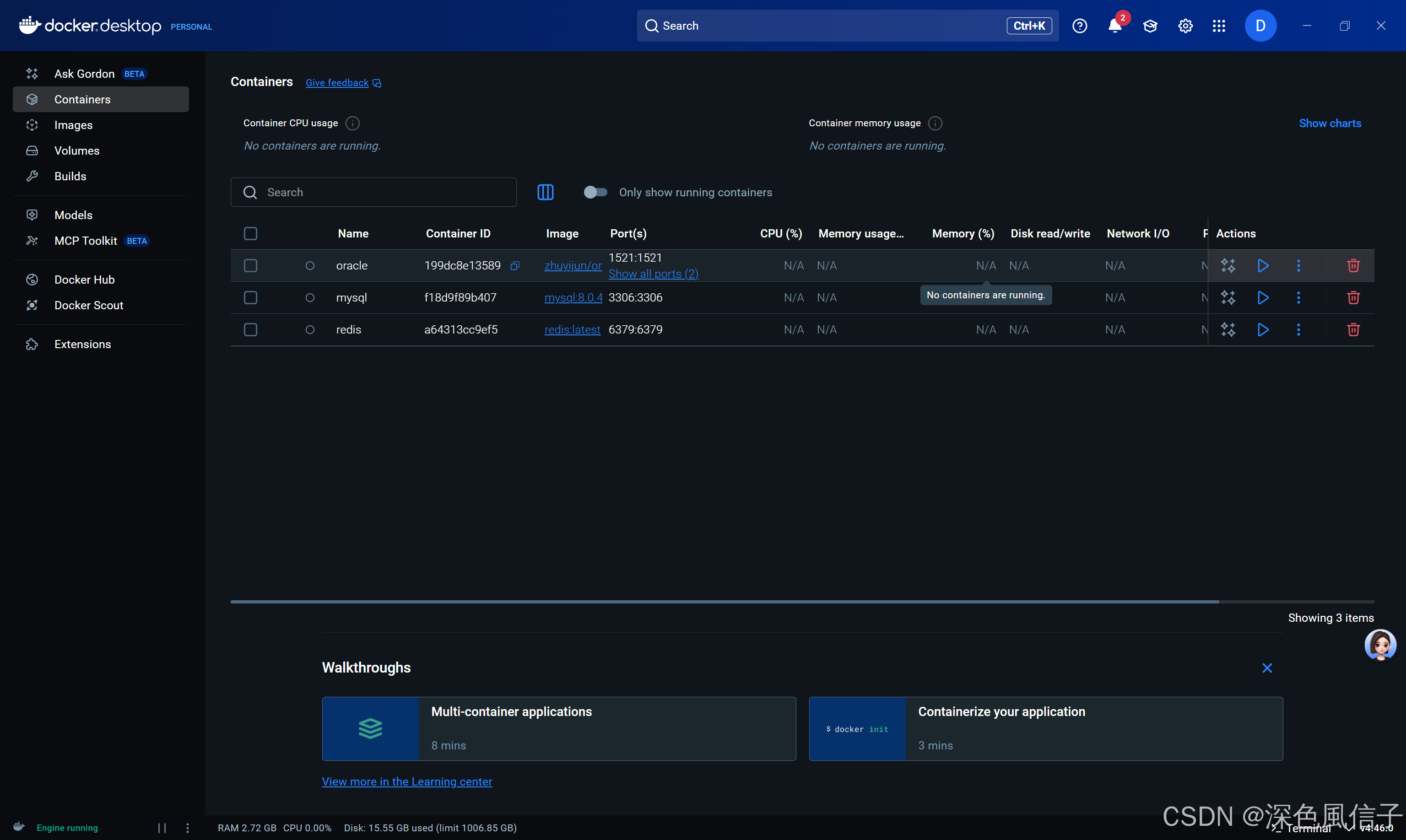Delete the oracle container

(x=1353, y=265)
